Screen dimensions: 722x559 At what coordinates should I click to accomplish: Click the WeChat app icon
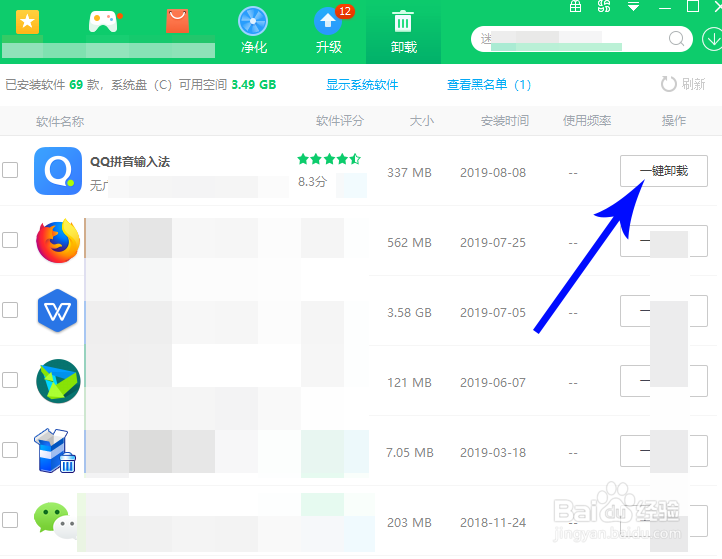(55, 521)
